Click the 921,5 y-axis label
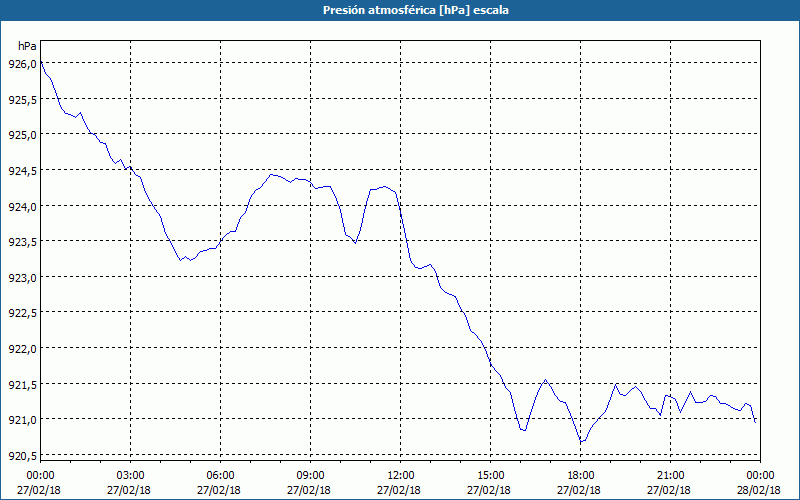The height and width of the screenshot is (500, 800). tap(22, 384)
